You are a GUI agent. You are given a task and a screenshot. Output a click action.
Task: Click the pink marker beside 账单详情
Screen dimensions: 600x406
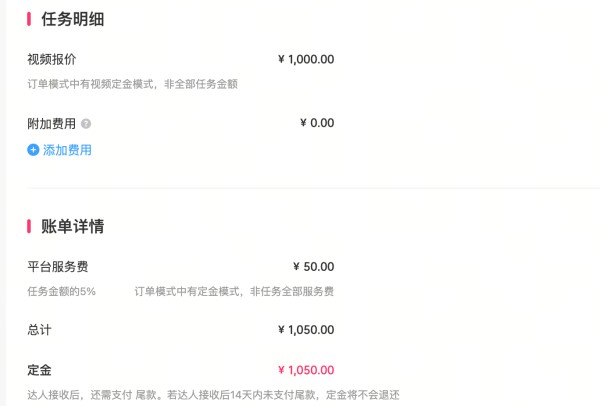point(29,226)
